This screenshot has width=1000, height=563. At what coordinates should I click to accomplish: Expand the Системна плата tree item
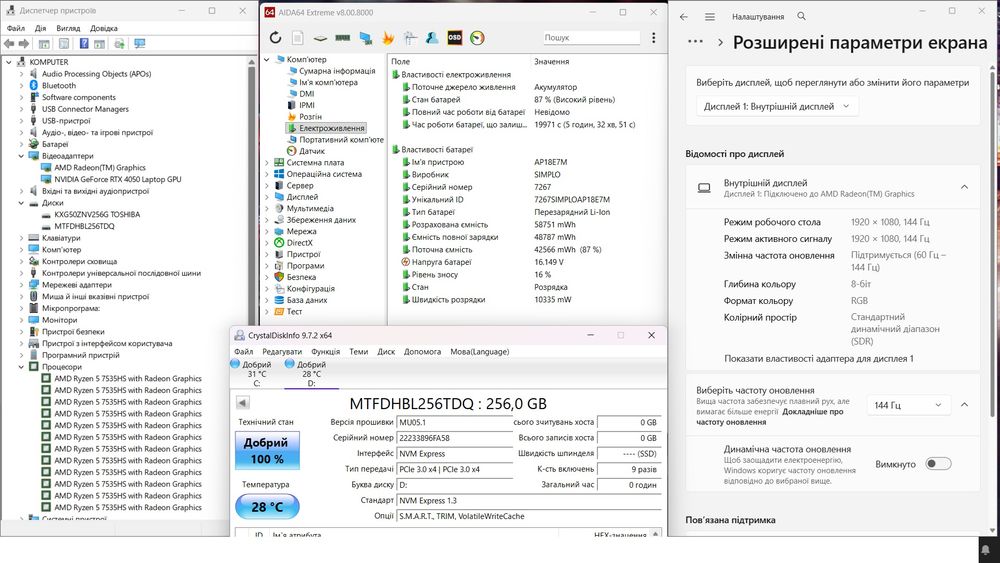(x=267, y=163)
